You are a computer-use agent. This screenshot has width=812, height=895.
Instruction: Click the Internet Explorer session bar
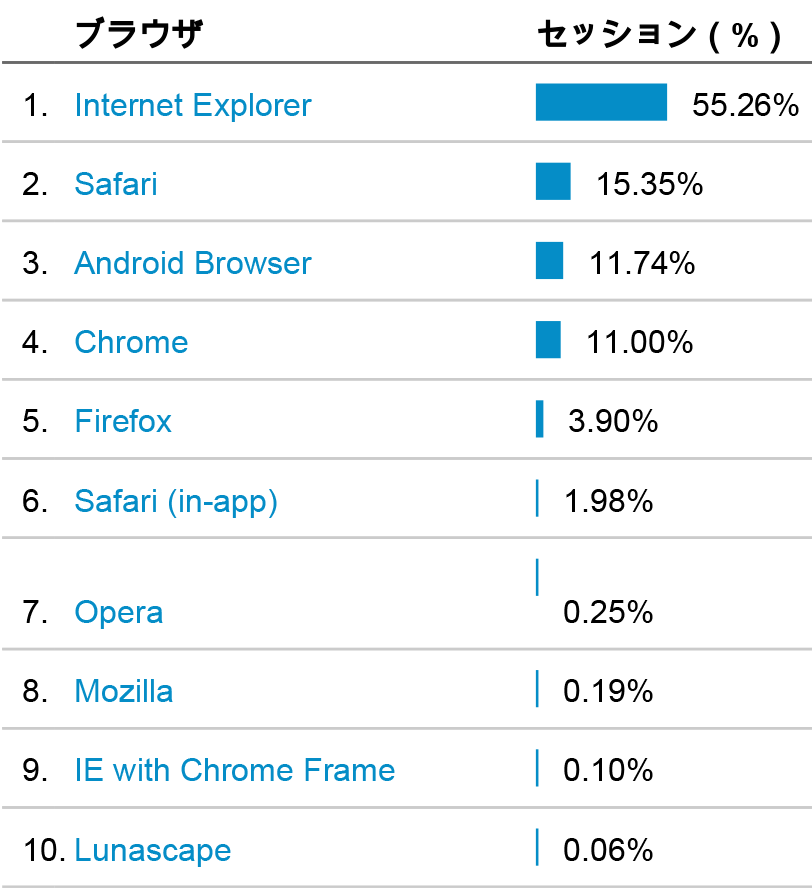coord(601,102)
